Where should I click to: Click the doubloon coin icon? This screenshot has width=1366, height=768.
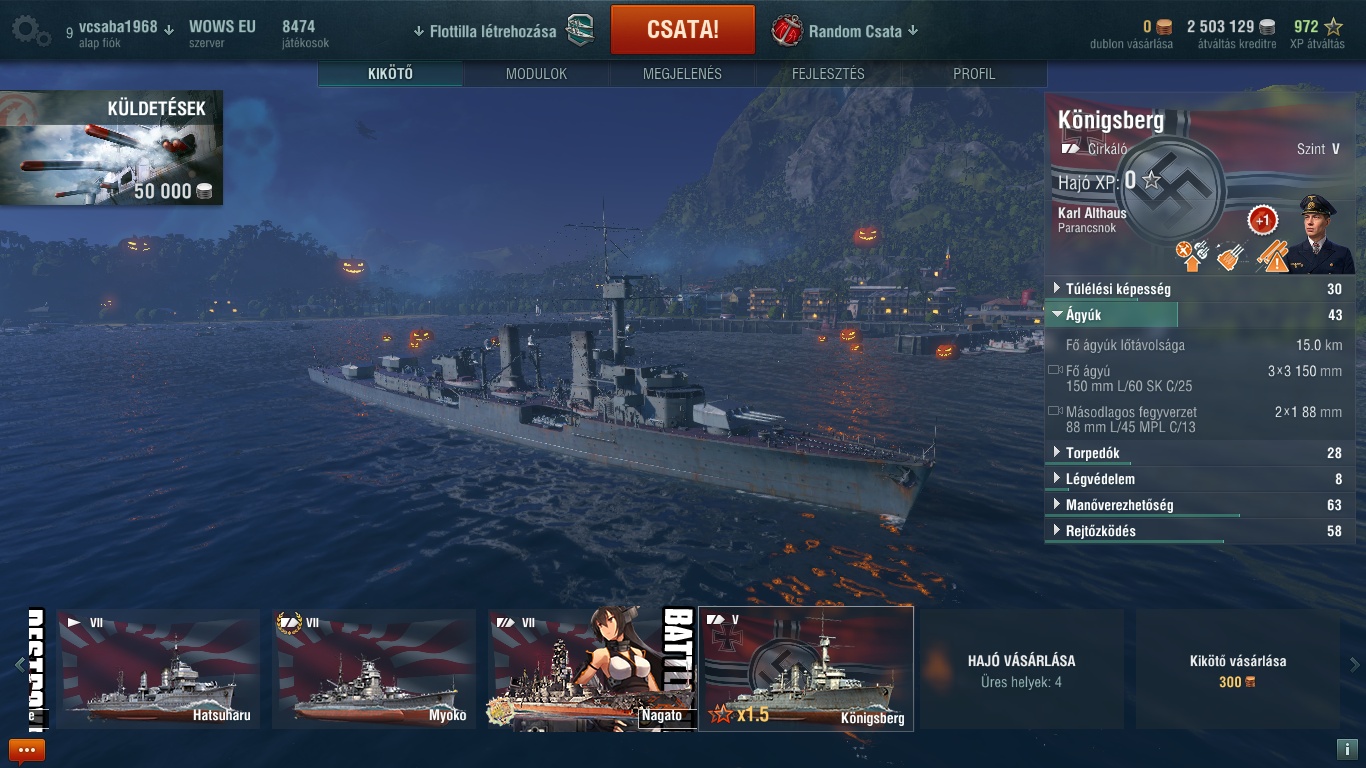(1164, 27)
